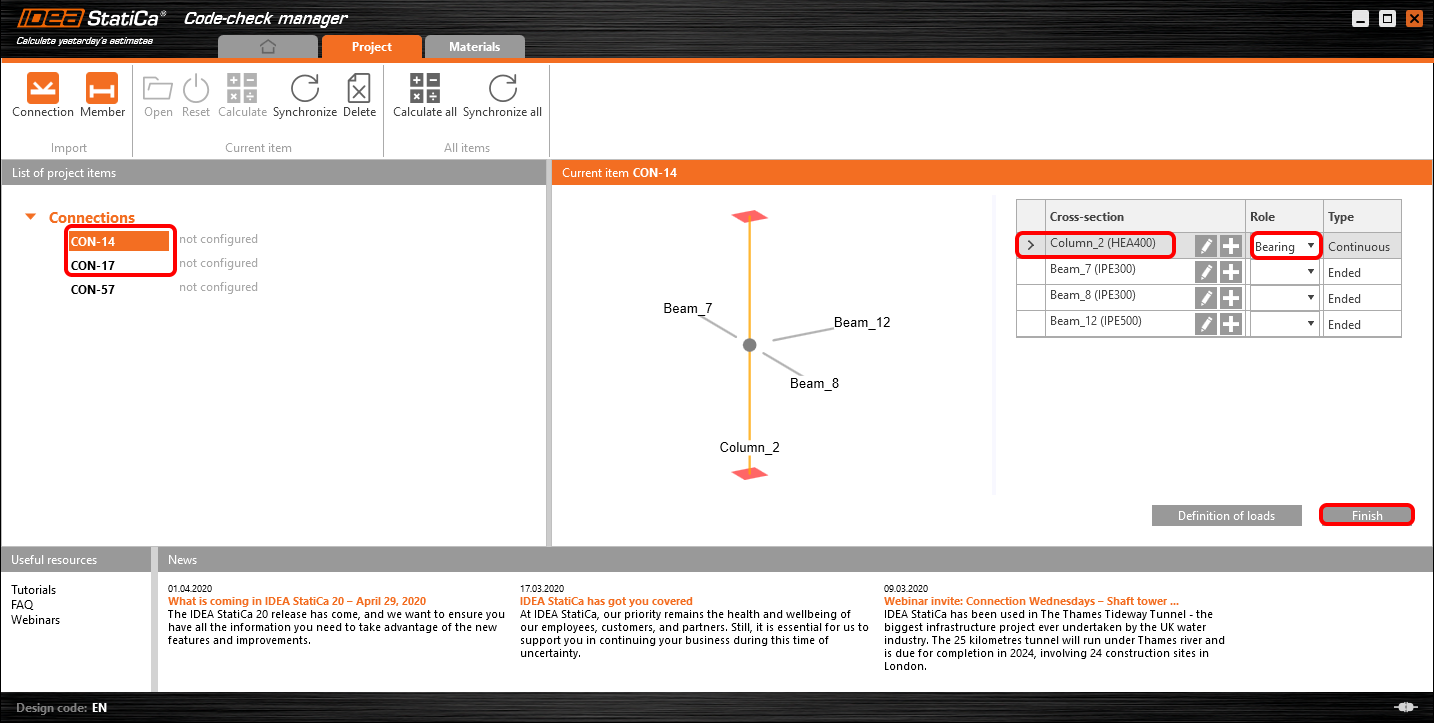Viewport: 1434px width, 723px height.
Task: Click the Finish button
Action: 1367,516
